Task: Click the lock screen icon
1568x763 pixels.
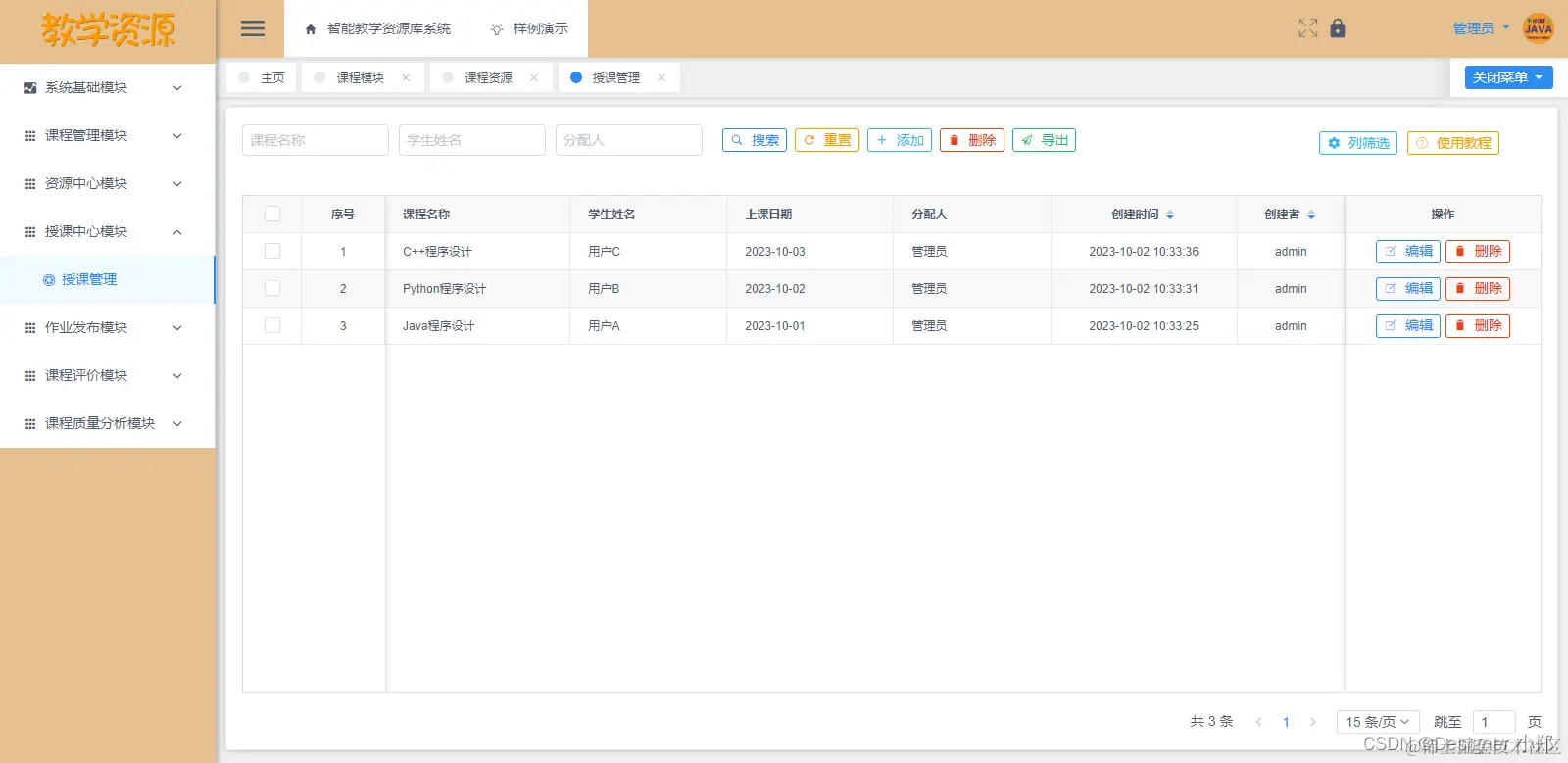Action: click(1338, 28)
